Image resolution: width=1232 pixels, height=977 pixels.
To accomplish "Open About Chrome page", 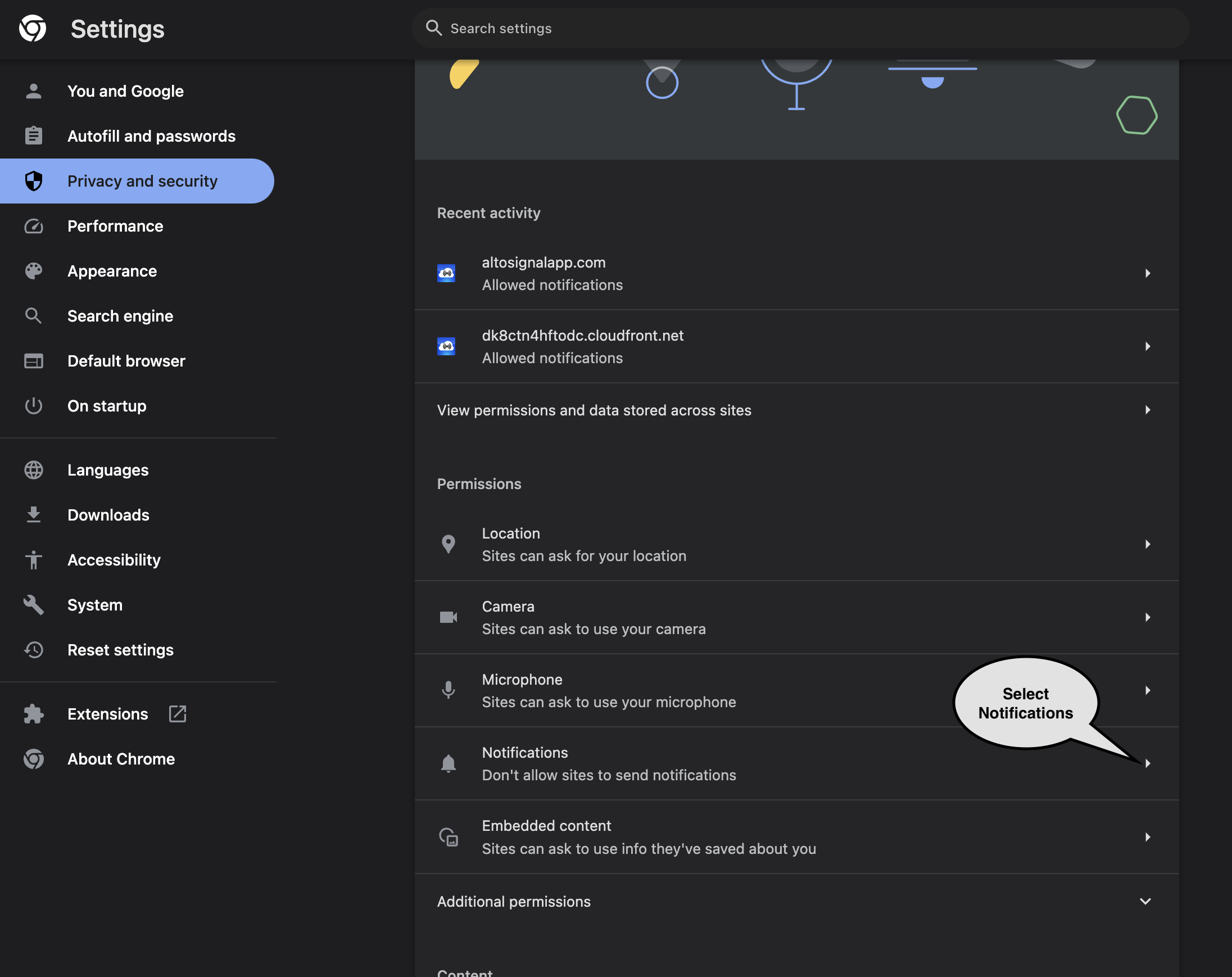I will (x=121, y=759).
